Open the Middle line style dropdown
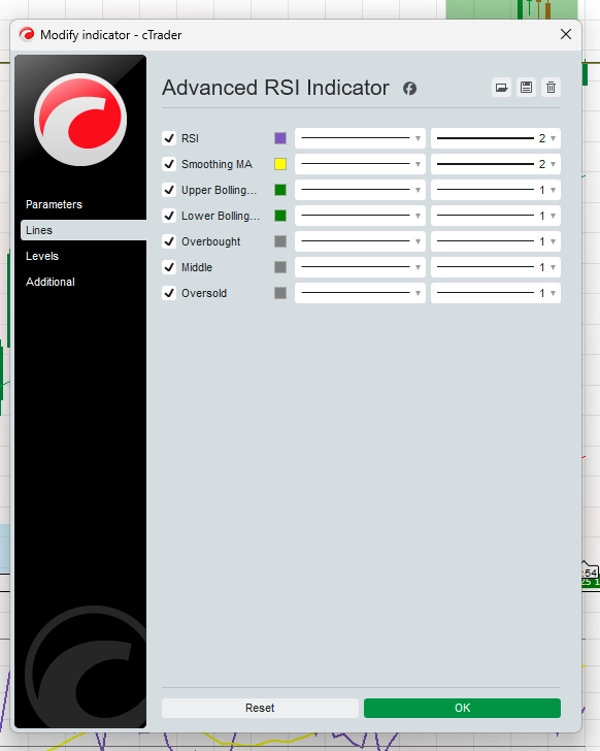This screenshot has width=600, height=751. point(360,267)
